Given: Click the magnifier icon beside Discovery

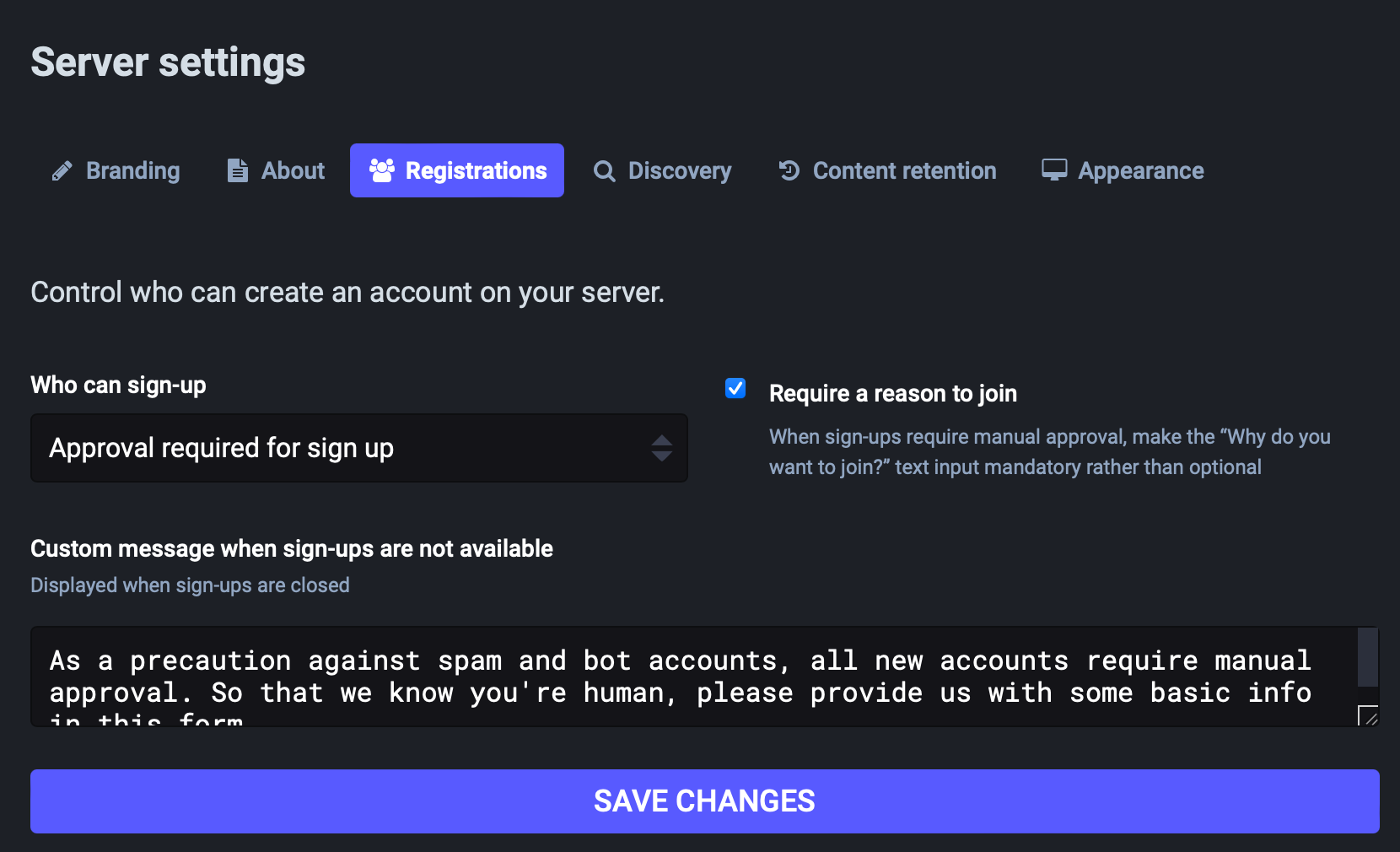Looking at the screenshot, I should [604, 171].
